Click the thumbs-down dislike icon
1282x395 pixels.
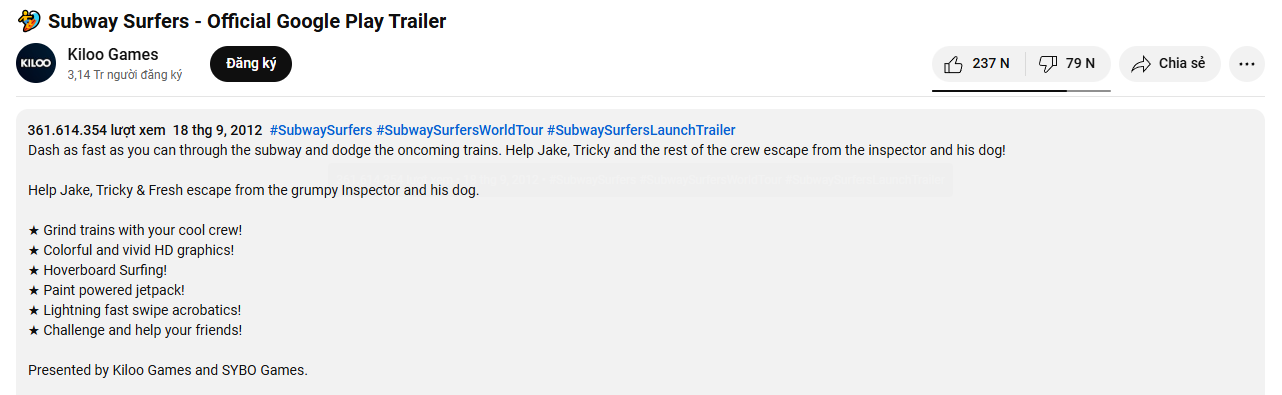point(1048,64)
